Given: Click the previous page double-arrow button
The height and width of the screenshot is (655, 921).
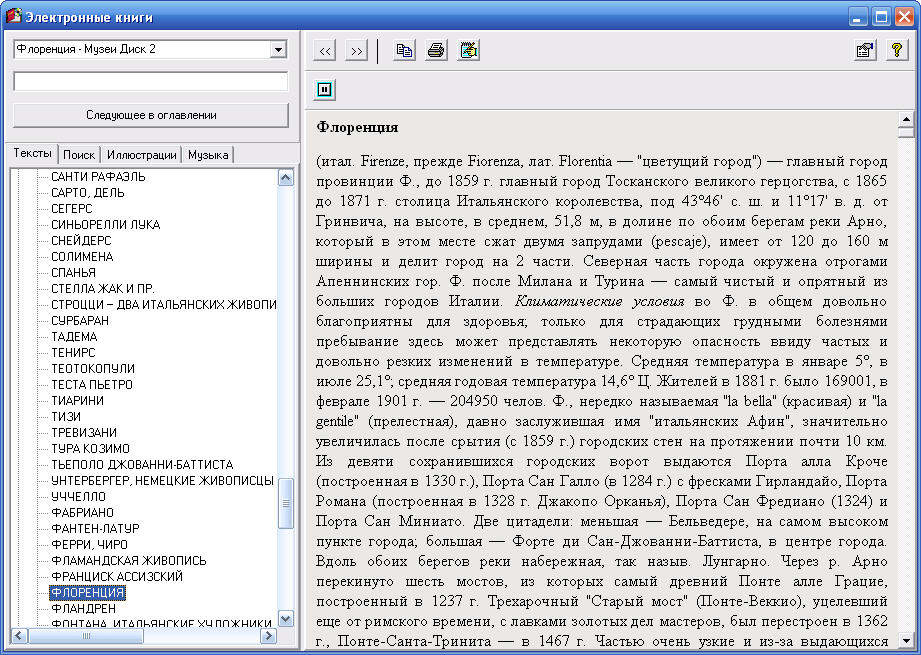Looking at the screenshot, I should [325, 51].
